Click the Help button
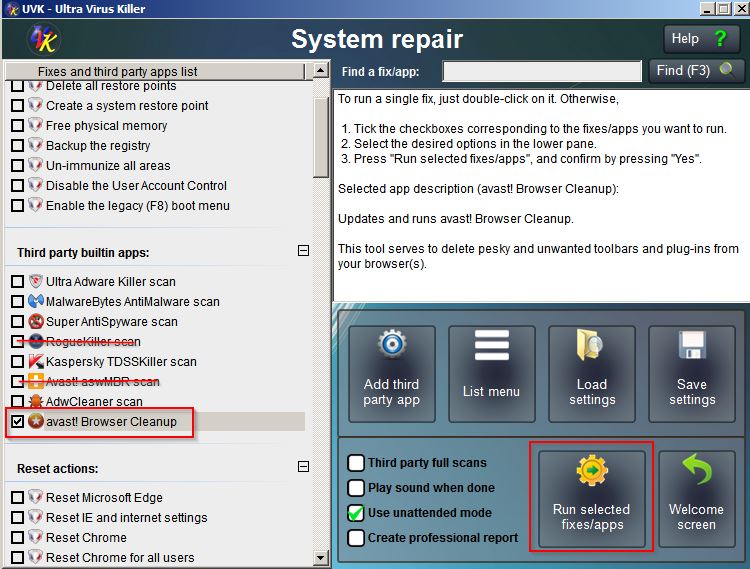 [700, 39]
